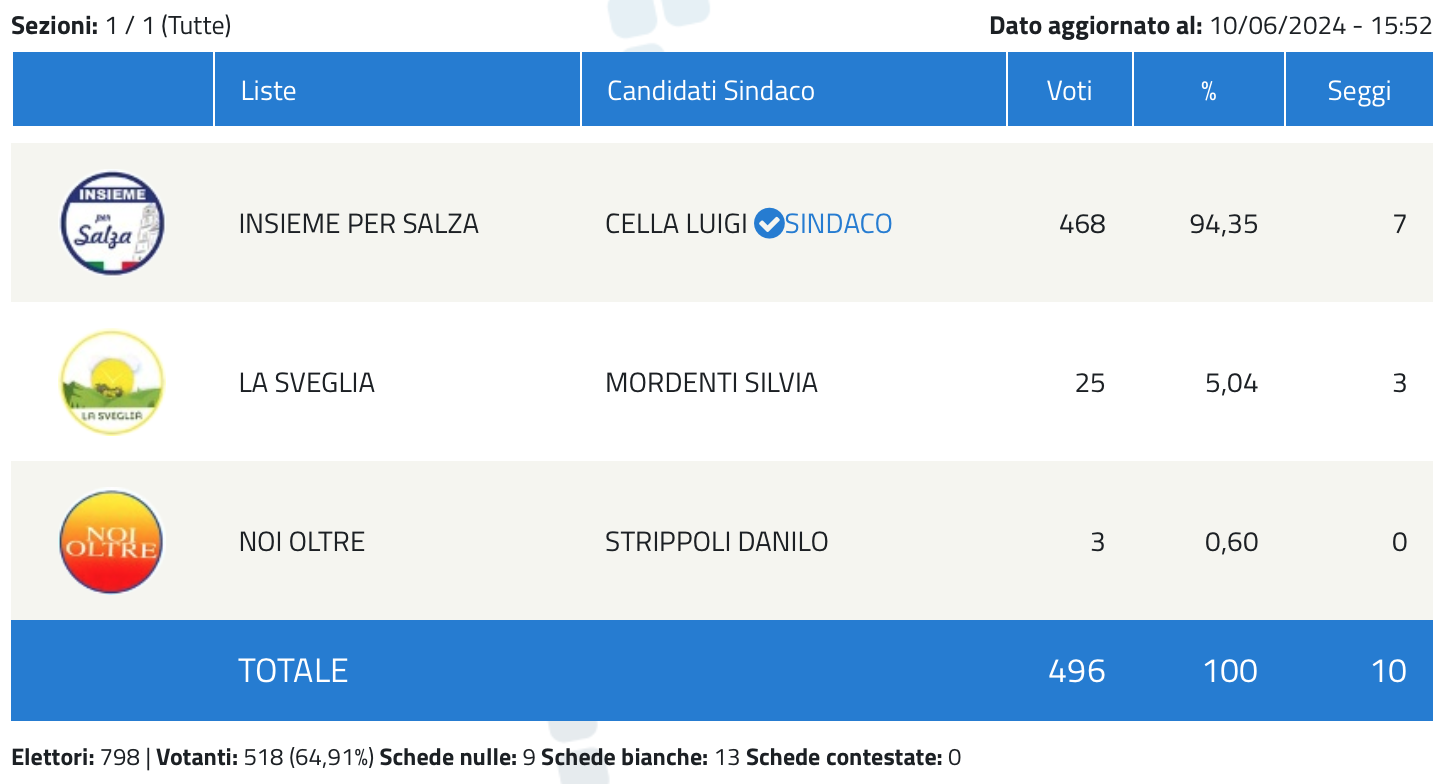1442x784 pixels.
Task: Select the INSIEME PER SALZA list name
Action: coord(359,223)
